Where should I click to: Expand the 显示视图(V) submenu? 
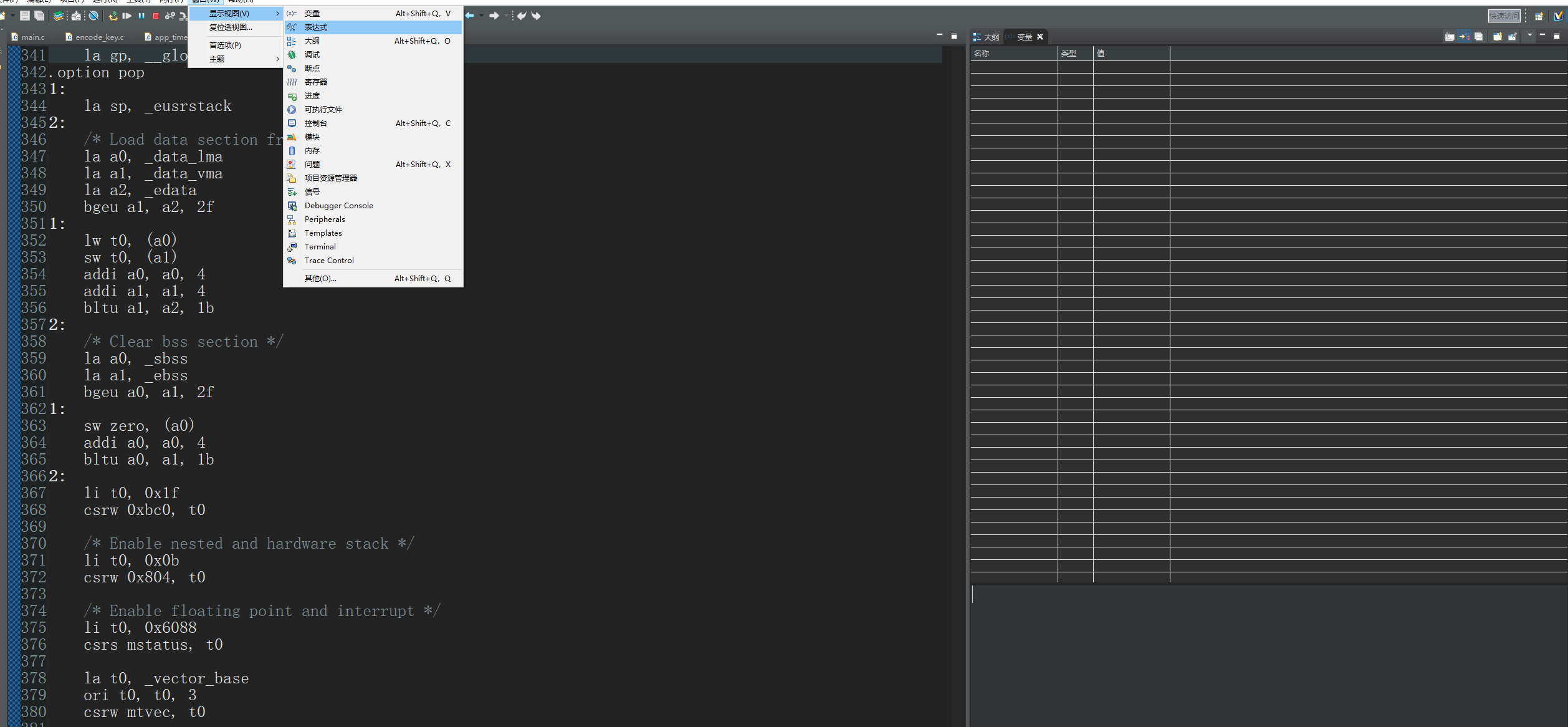click(x=236, y=13)
